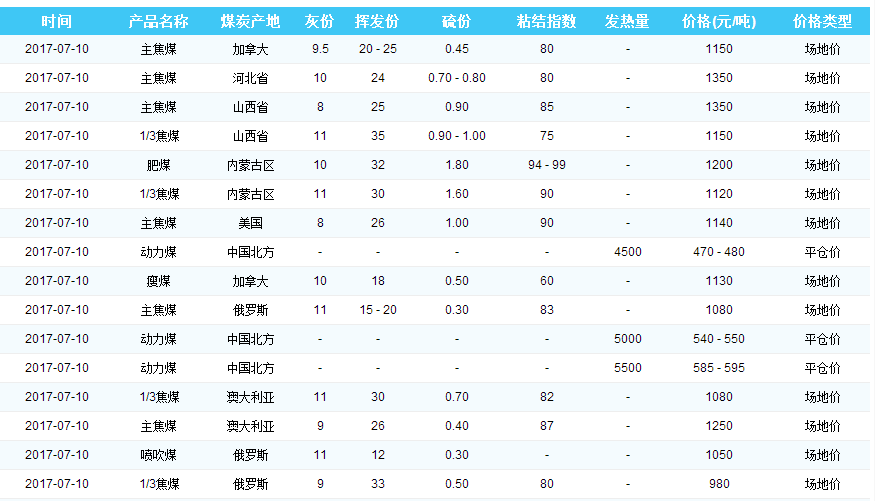The image size is (875, 501).
Task: Select the 硫份 column header
Action: coord(456,21)
